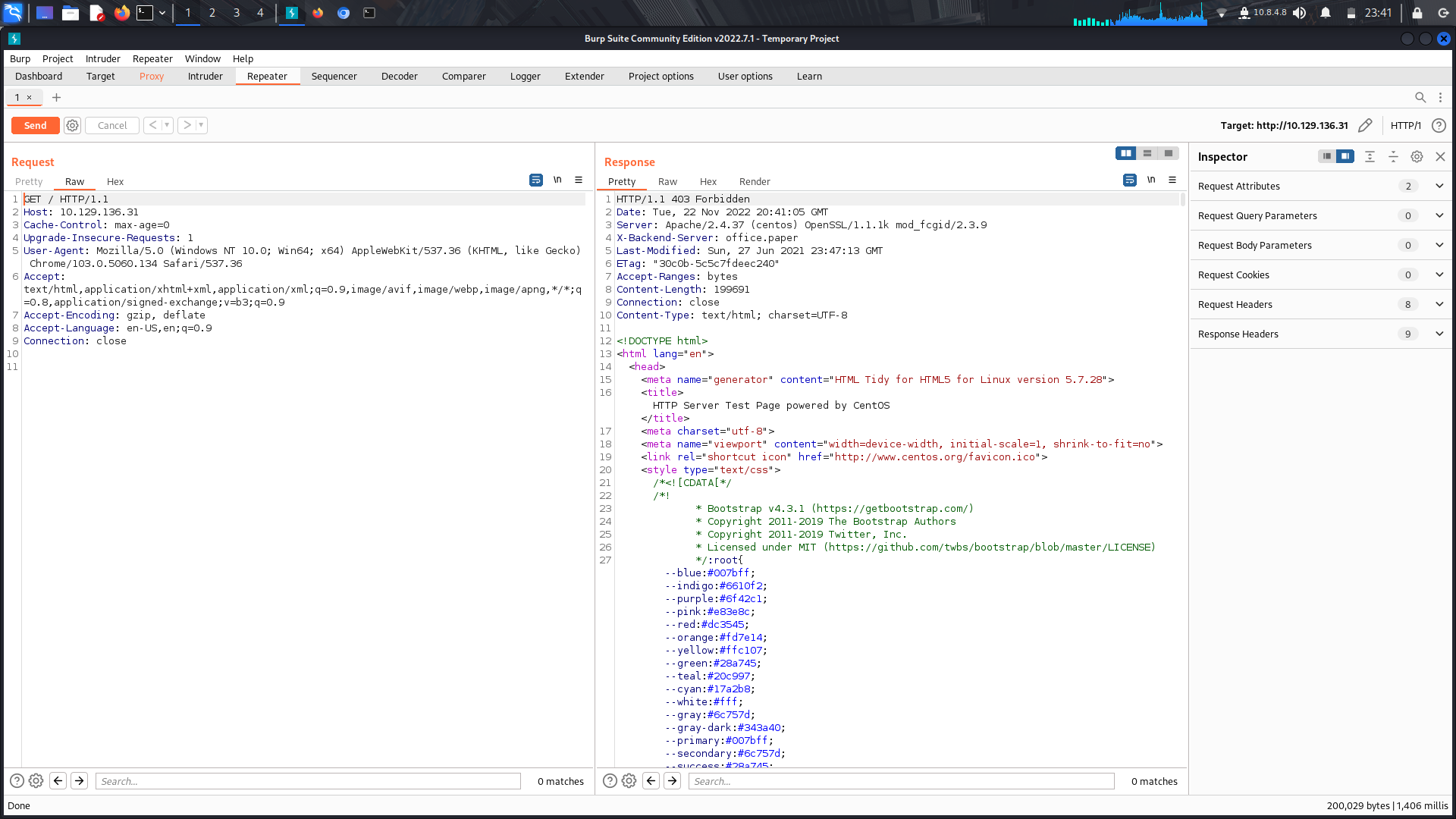Click the Cancel button

111,125
